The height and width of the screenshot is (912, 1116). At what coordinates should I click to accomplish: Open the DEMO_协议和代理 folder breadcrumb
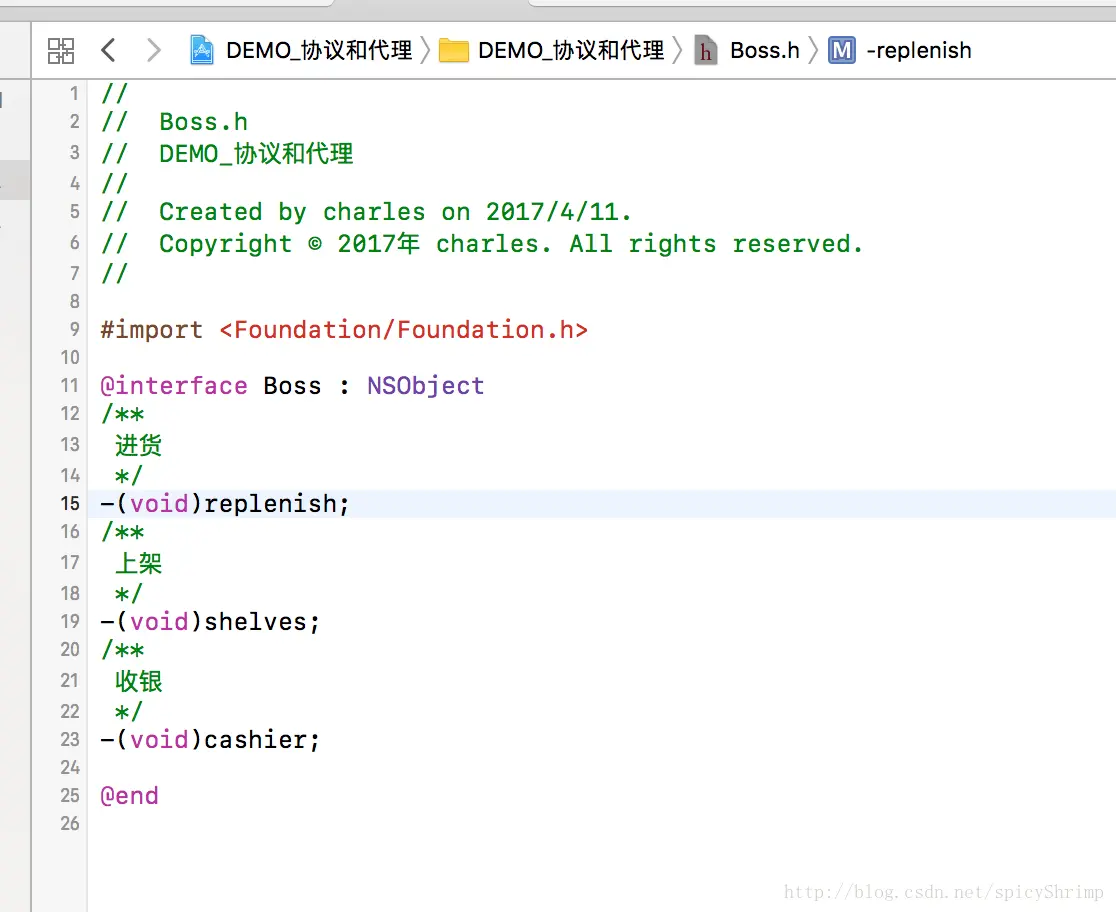coord(571,51)
